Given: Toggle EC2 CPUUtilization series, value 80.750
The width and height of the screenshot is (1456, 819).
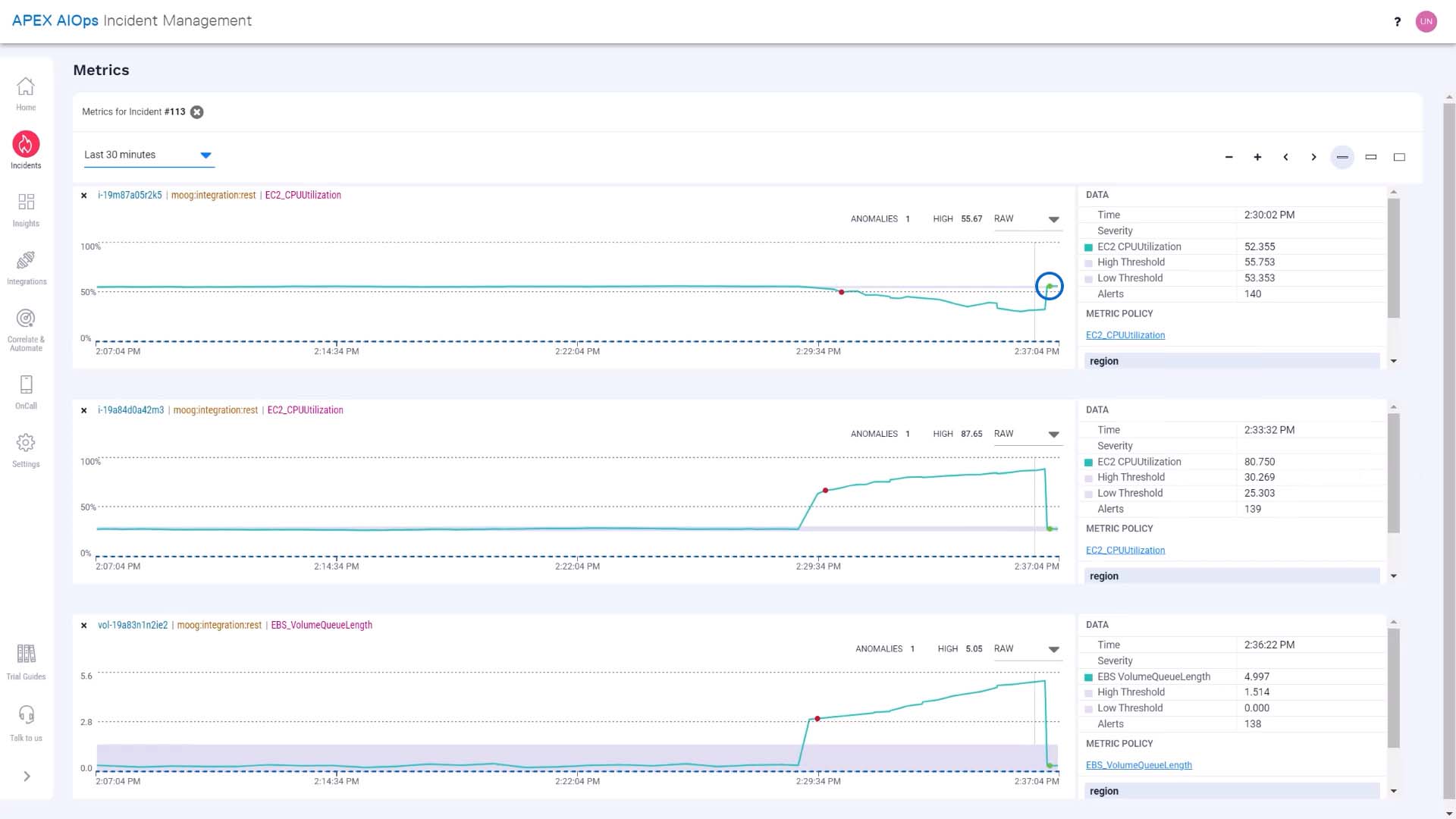Looking at the screenshot, I should pos(1089,463).
